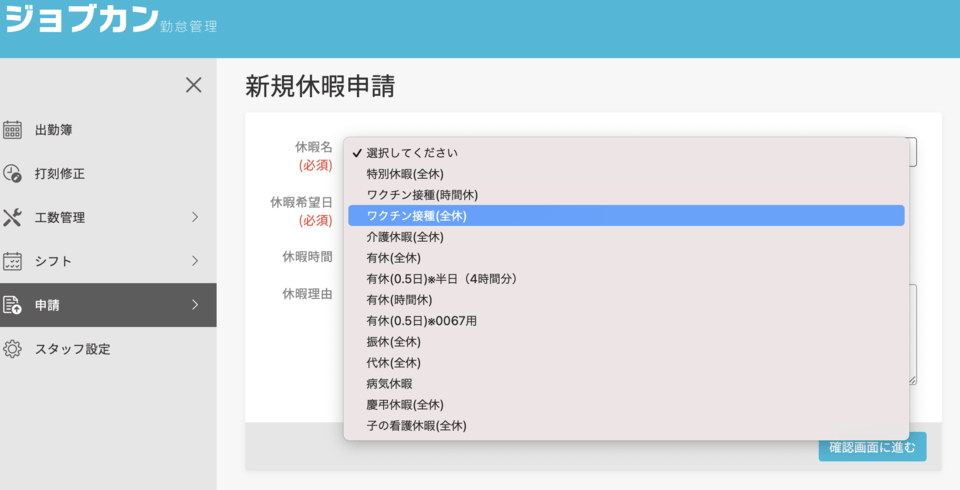960x490 pixels.
Task: Click 確認画面に進む button
Action: (x=872, y=448)
